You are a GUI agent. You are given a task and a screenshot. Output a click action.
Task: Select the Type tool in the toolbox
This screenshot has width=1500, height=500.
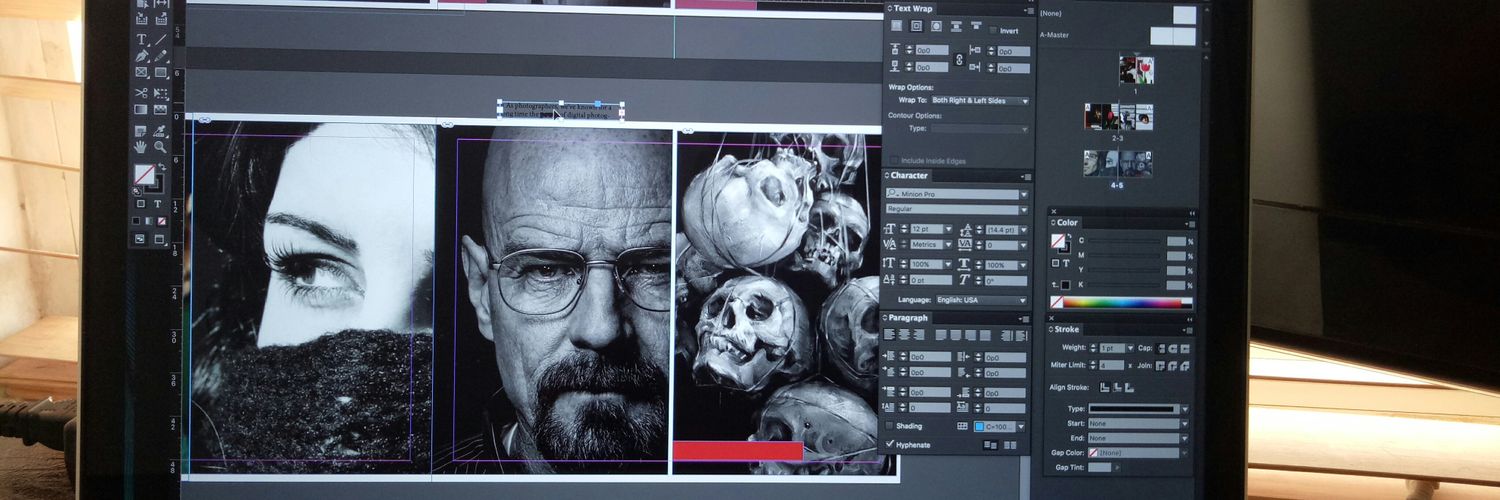[141, 39]
